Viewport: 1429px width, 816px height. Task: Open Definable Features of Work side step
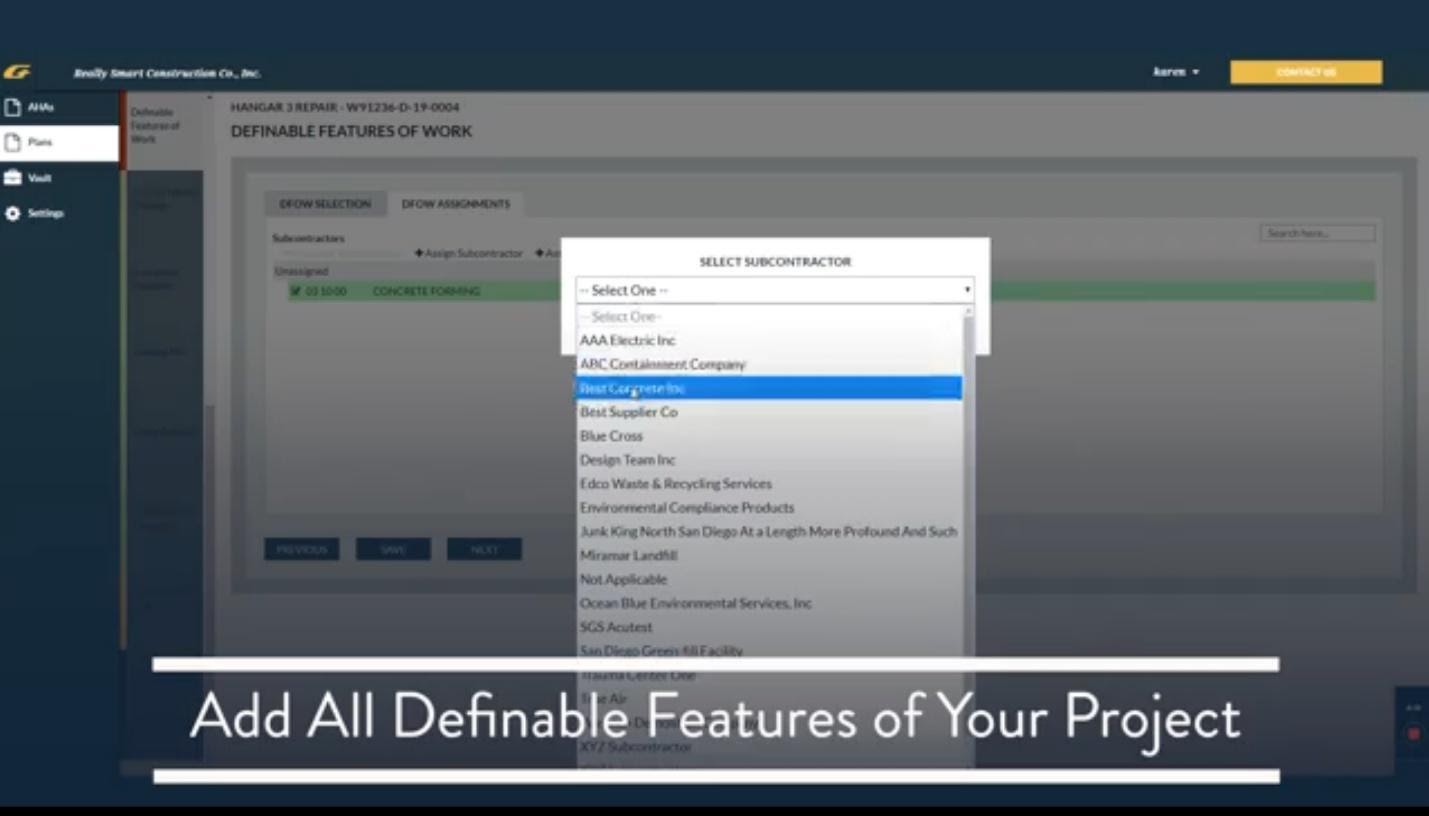pyautogui.click(x=156, y=126)
